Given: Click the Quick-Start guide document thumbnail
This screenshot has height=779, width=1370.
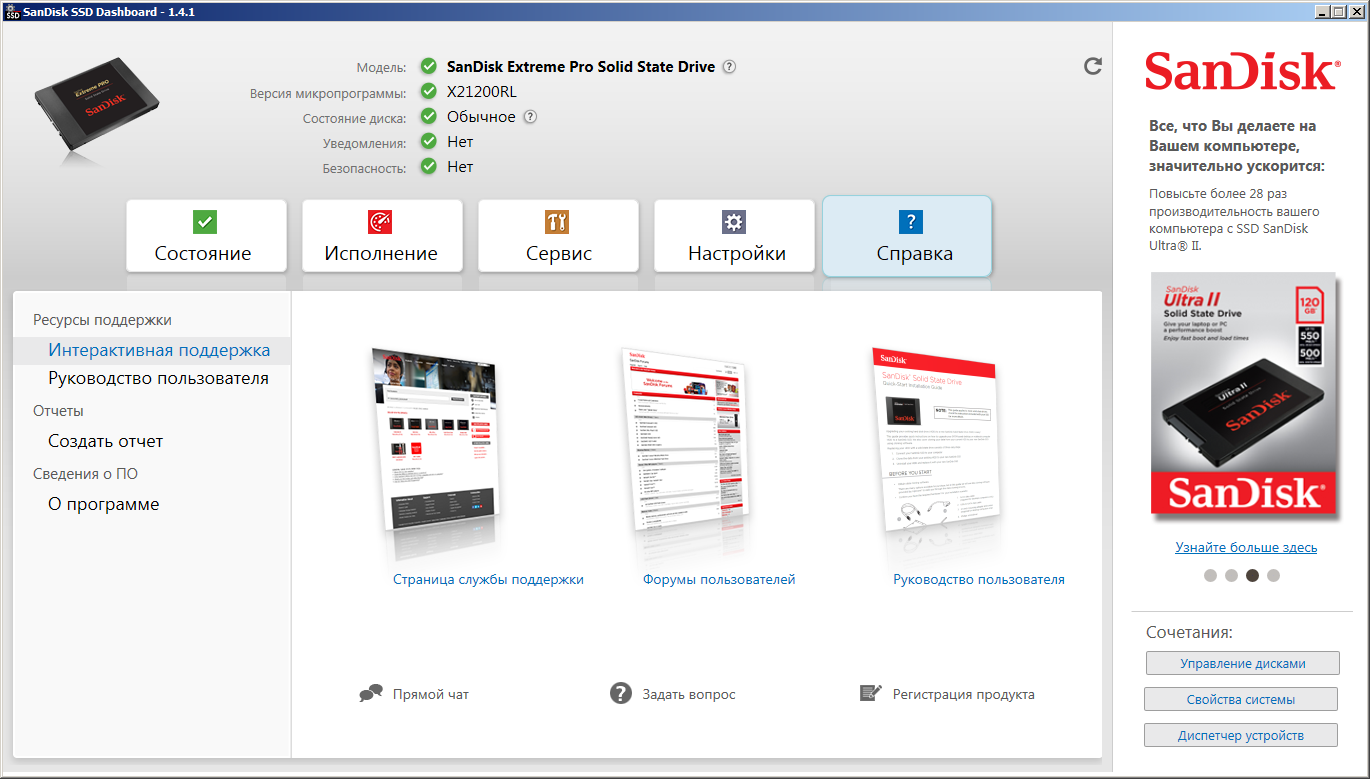Looking at the screenshot, I should pyautogui.click(x=938, y=440).
